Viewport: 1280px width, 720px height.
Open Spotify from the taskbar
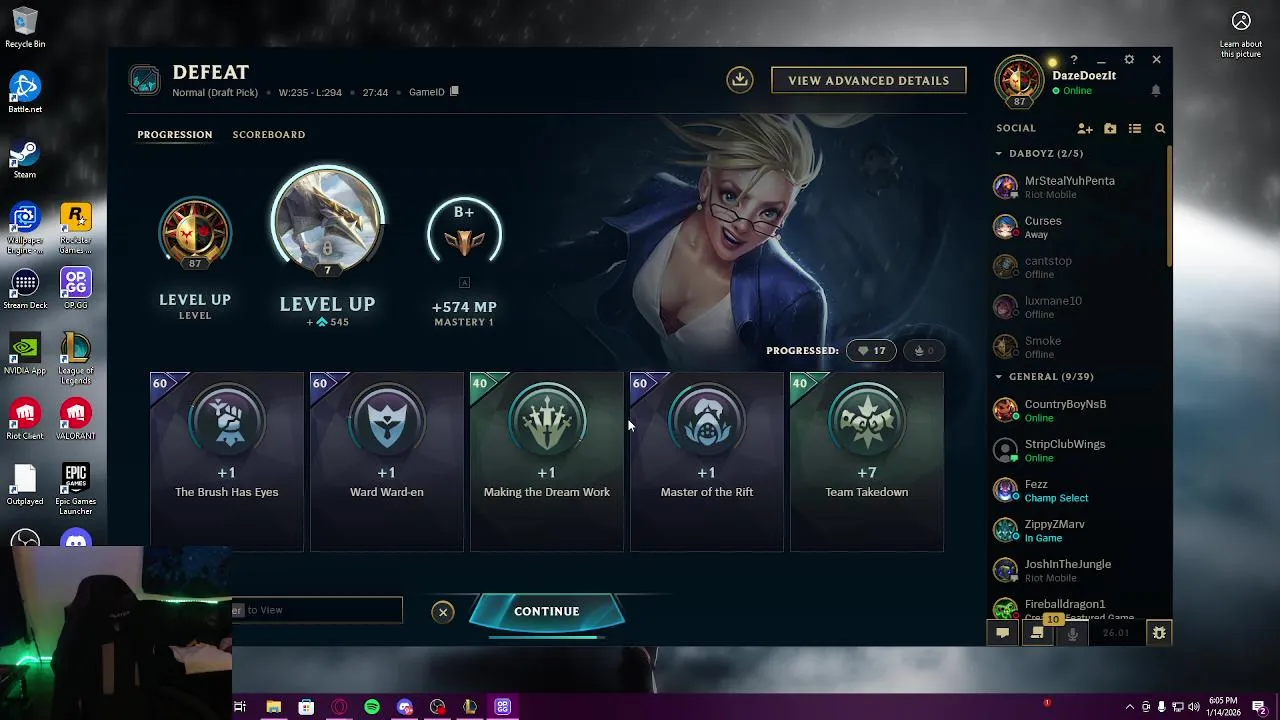point(372,707)
